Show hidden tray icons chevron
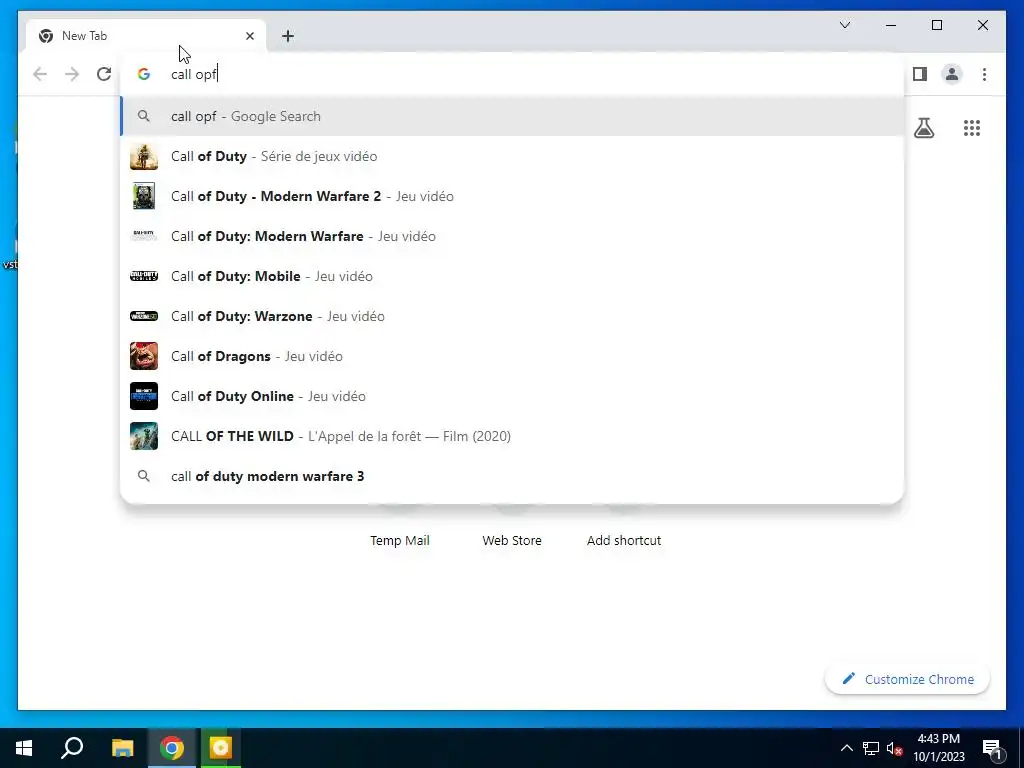This screenshot has height=768, width=1024. (x=846, y=748)
